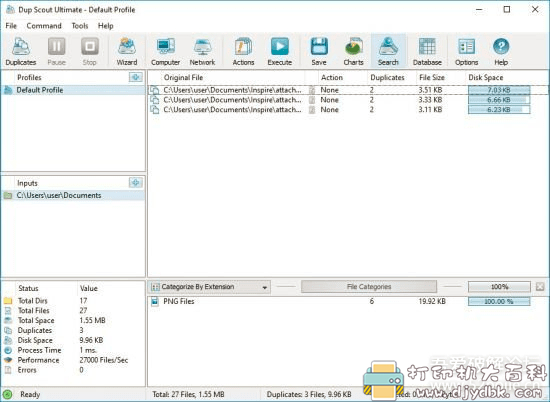Open the Charts toolbar icon
The image size is (550, 402).
click(353, 52)
